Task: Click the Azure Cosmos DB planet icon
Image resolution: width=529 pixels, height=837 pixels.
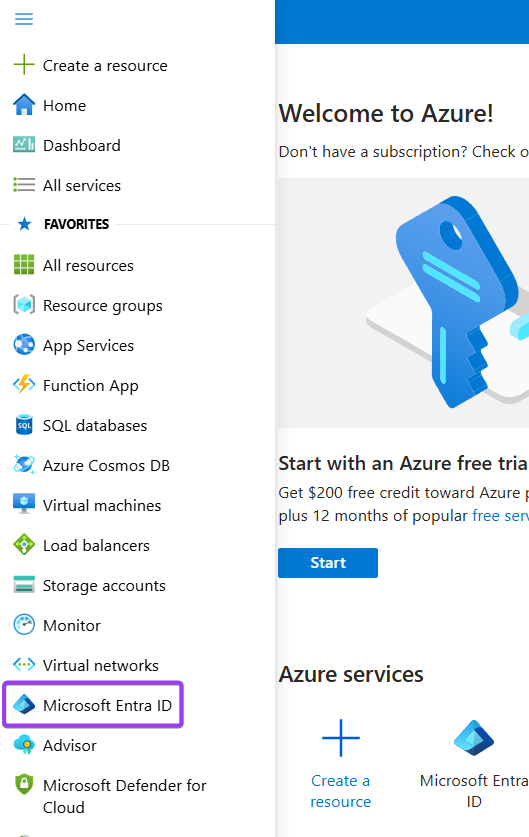Action: 24,464
